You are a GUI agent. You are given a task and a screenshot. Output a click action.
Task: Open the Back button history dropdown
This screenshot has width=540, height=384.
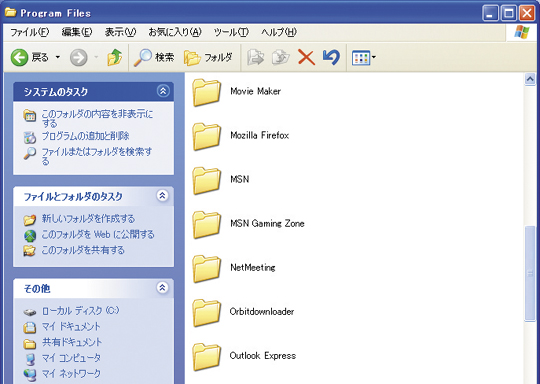pyautogui.click(x=58, y=57)
